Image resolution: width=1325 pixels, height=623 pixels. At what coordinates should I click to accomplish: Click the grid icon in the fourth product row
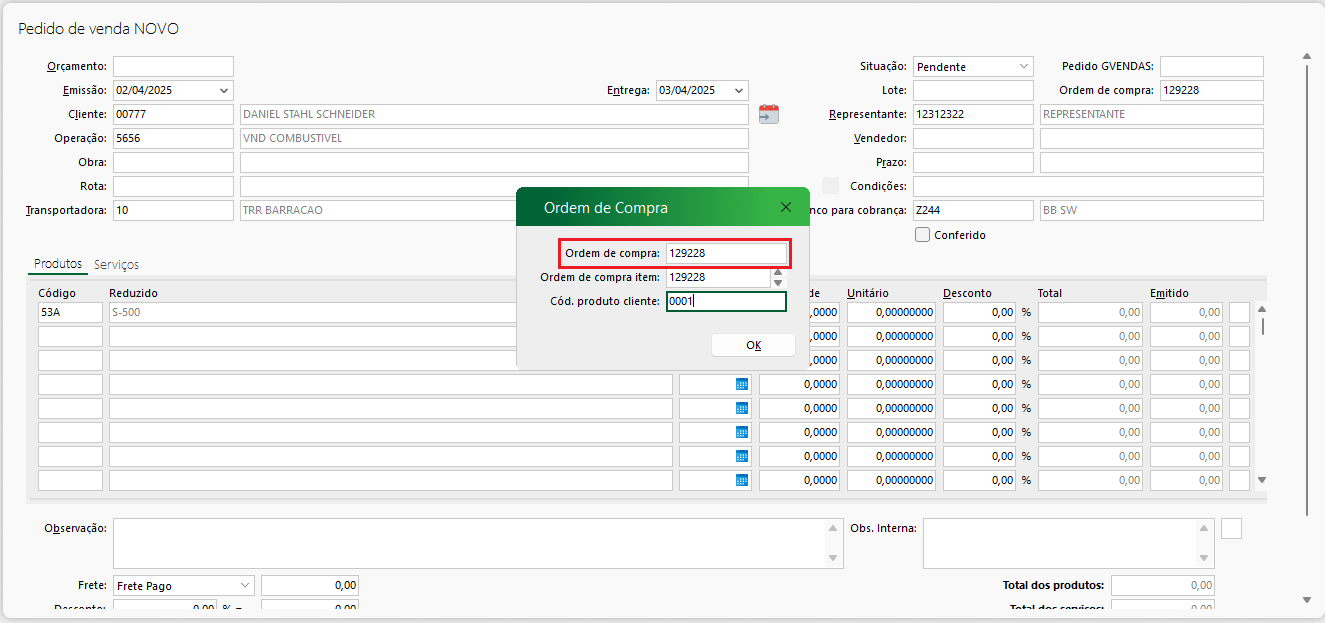[742, 384]
